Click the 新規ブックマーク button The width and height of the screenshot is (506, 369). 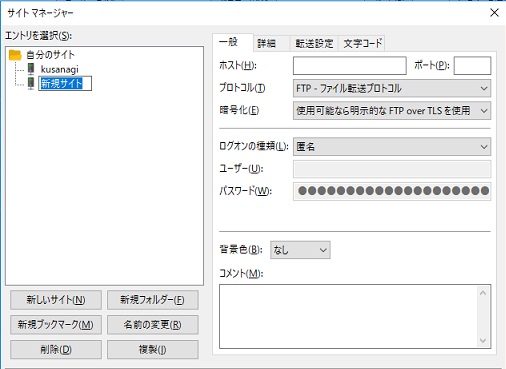[56, 325]
